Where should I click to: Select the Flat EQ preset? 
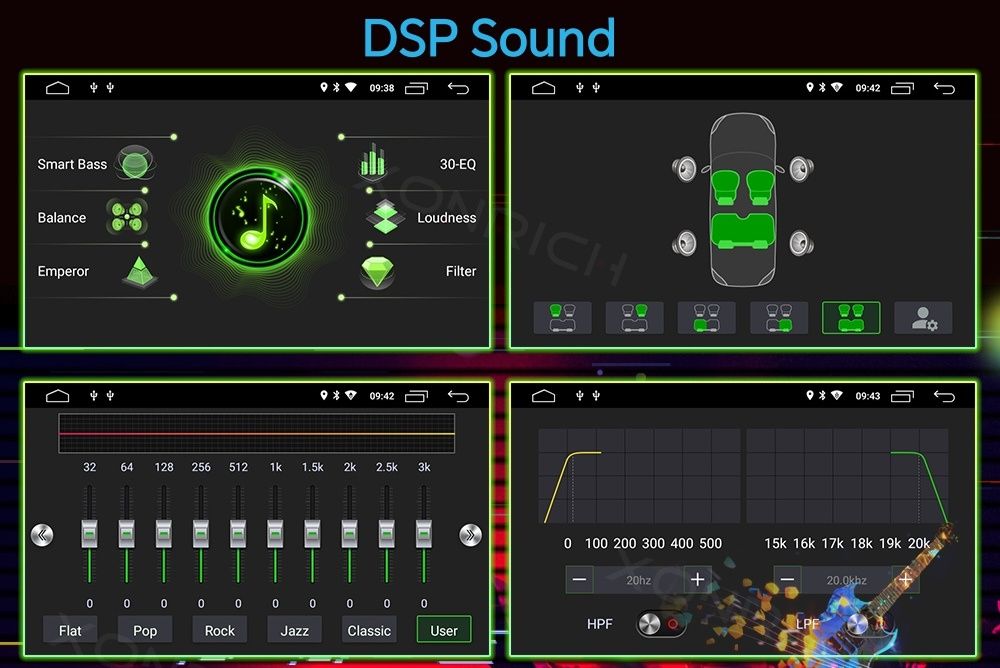[70, 630]
